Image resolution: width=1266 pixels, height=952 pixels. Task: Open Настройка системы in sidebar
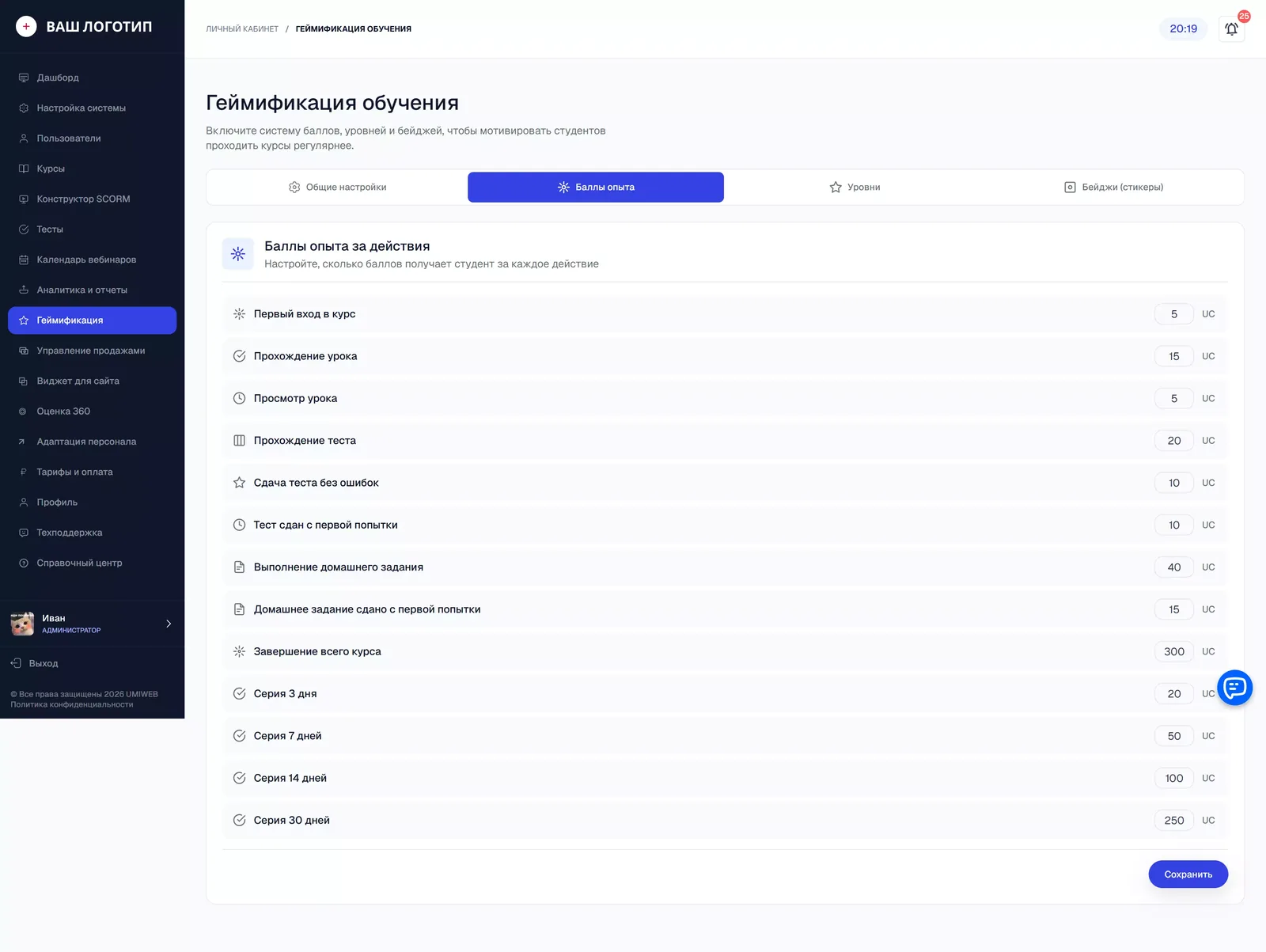92,108
